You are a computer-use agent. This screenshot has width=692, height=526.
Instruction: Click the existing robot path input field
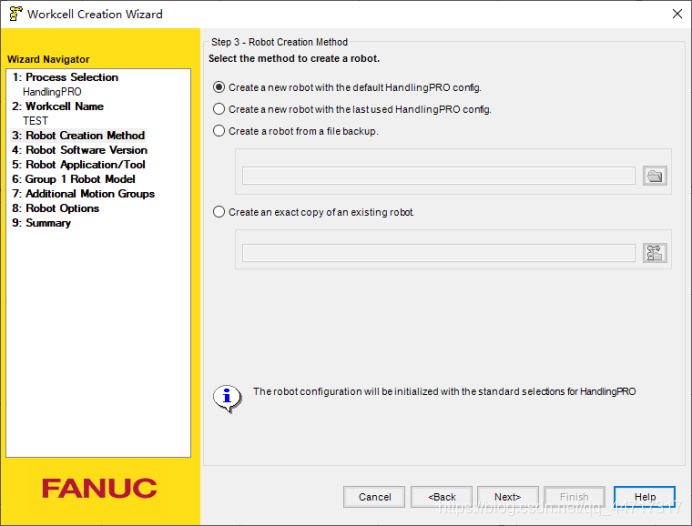point(439,253)
